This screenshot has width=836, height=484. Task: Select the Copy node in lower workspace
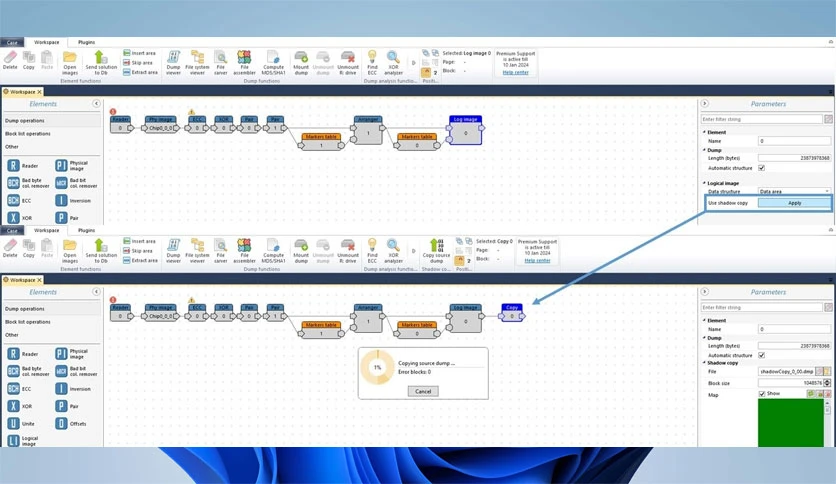coord(512,313)
